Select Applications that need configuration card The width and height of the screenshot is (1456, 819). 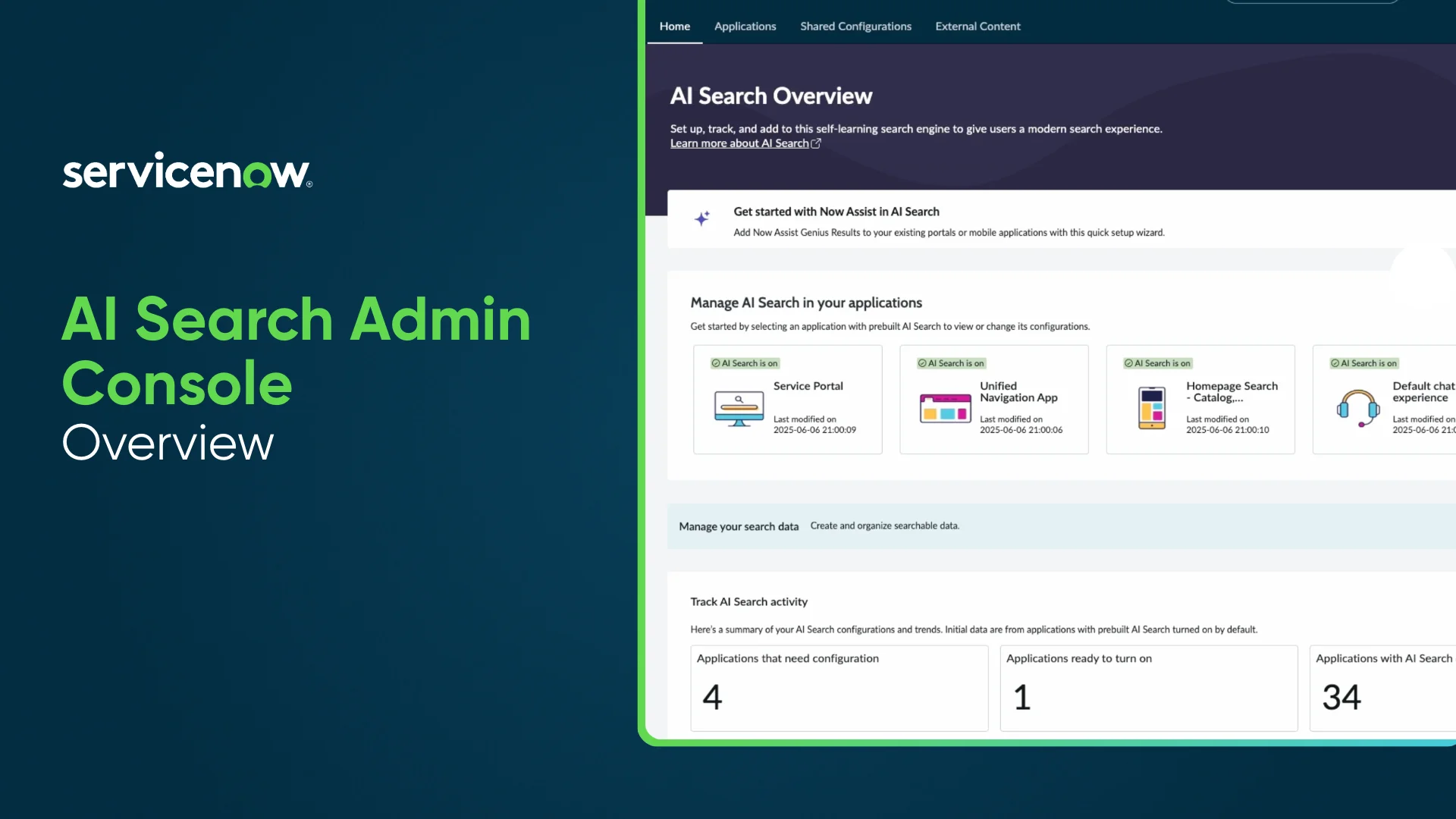(839, 688)
